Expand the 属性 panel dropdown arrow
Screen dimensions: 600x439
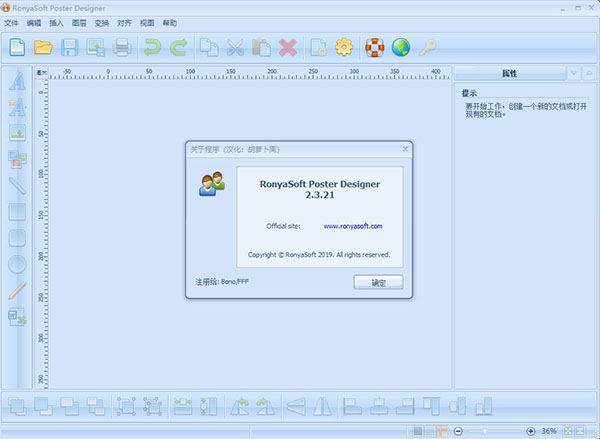[x=572, y=73]
